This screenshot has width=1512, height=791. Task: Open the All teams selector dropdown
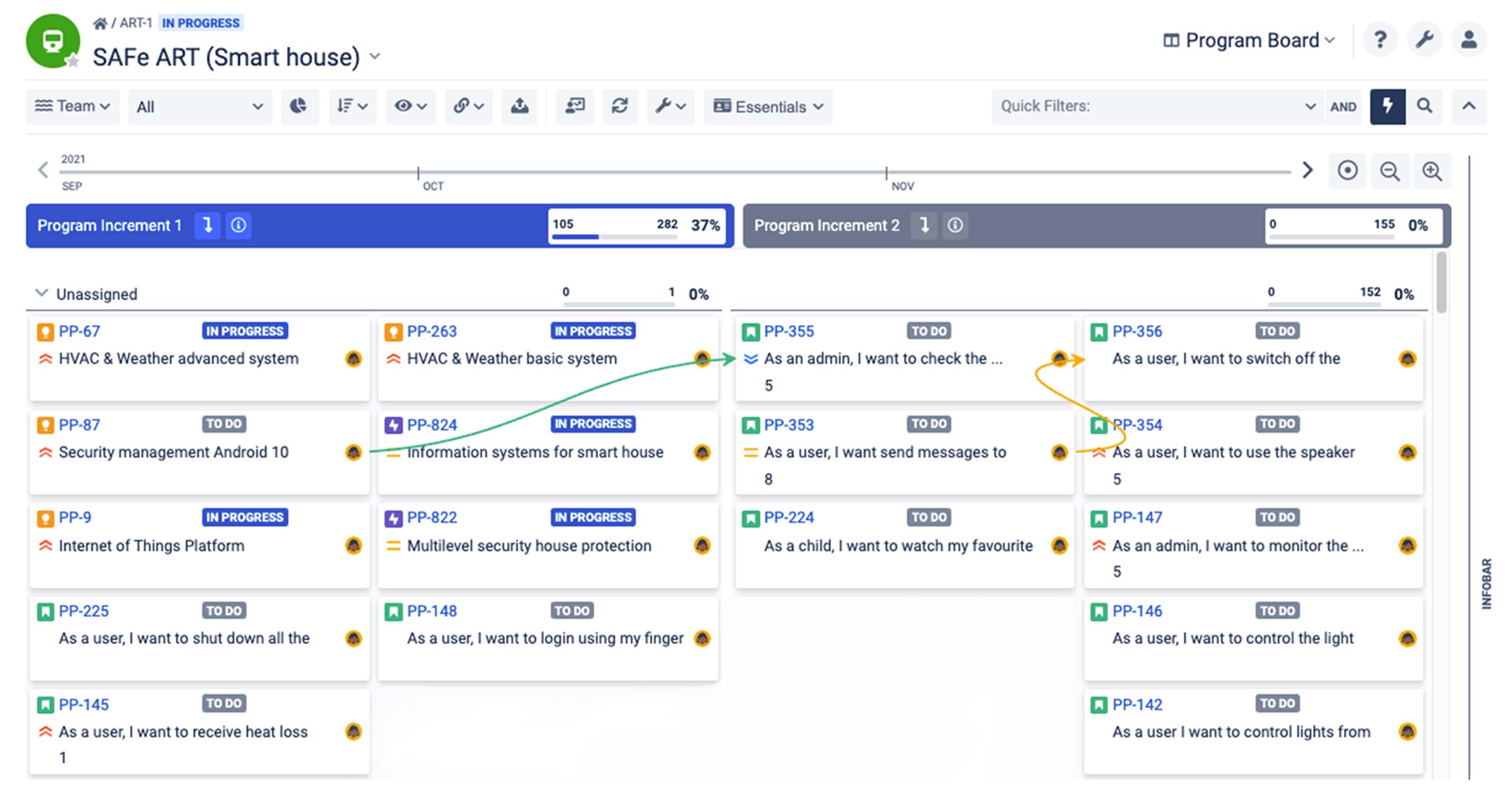pyautogui.click(x=199, y=106)
